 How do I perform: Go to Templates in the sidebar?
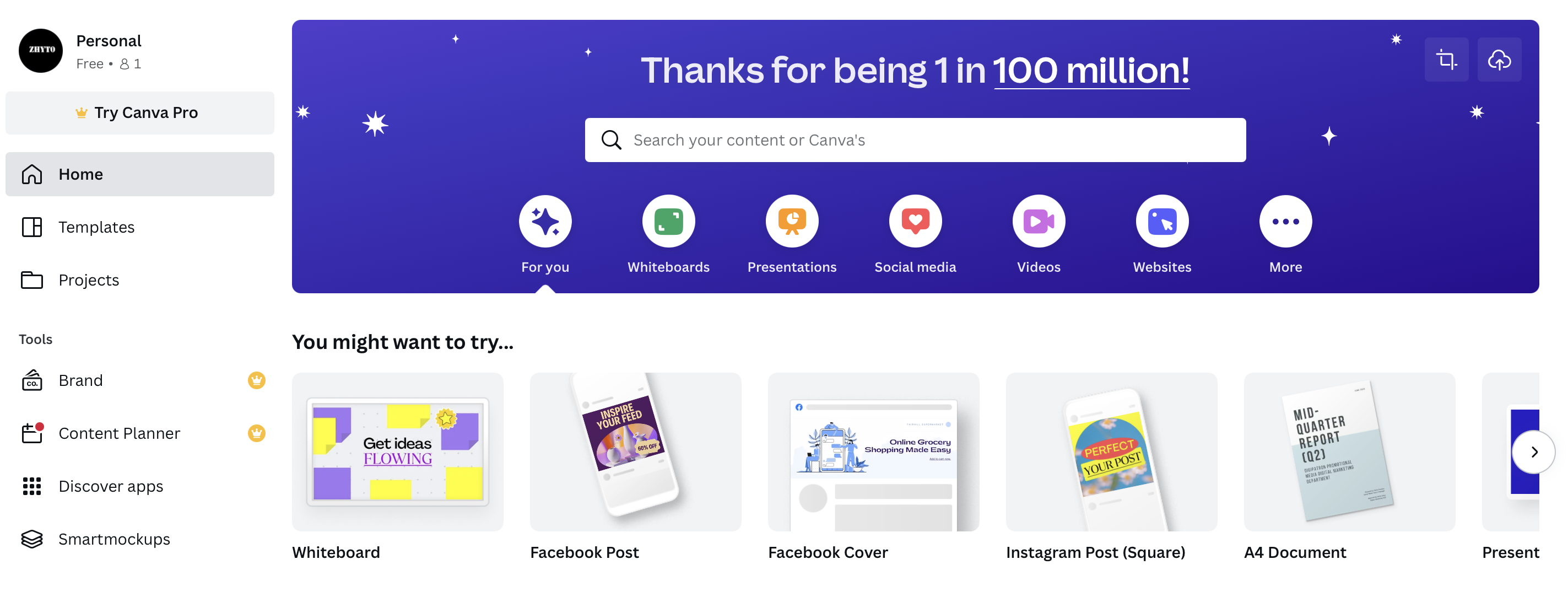96,227
